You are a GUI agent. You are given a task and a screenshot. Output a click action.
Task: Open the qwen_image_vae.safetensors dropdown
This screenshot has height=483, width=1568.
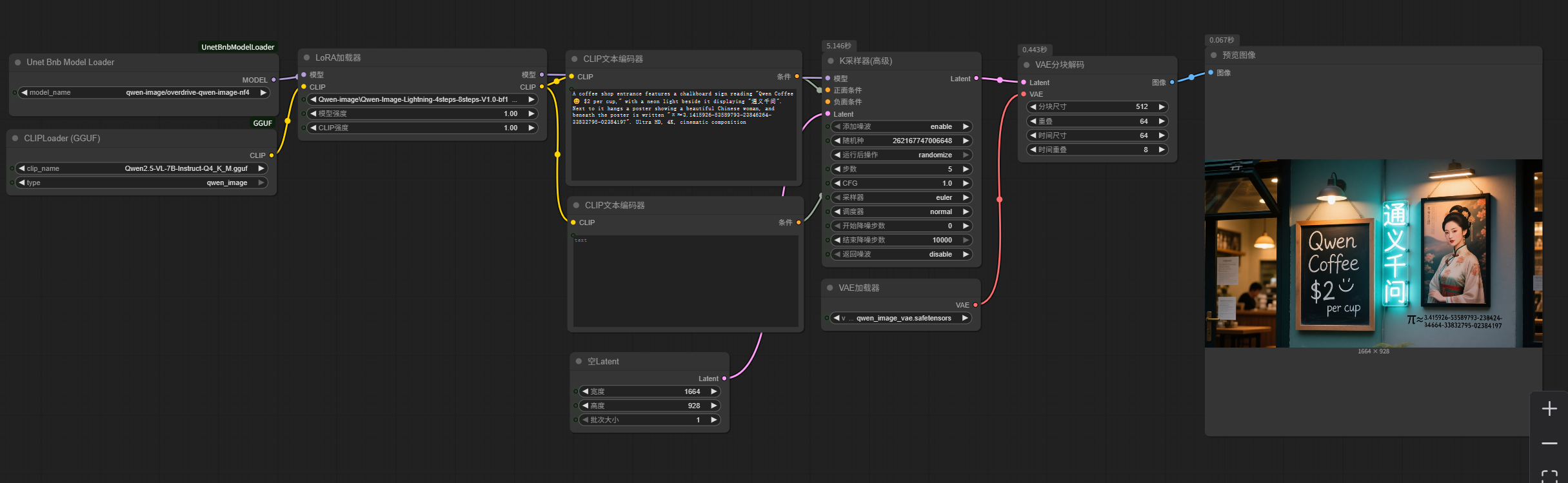tap(902, 318)
